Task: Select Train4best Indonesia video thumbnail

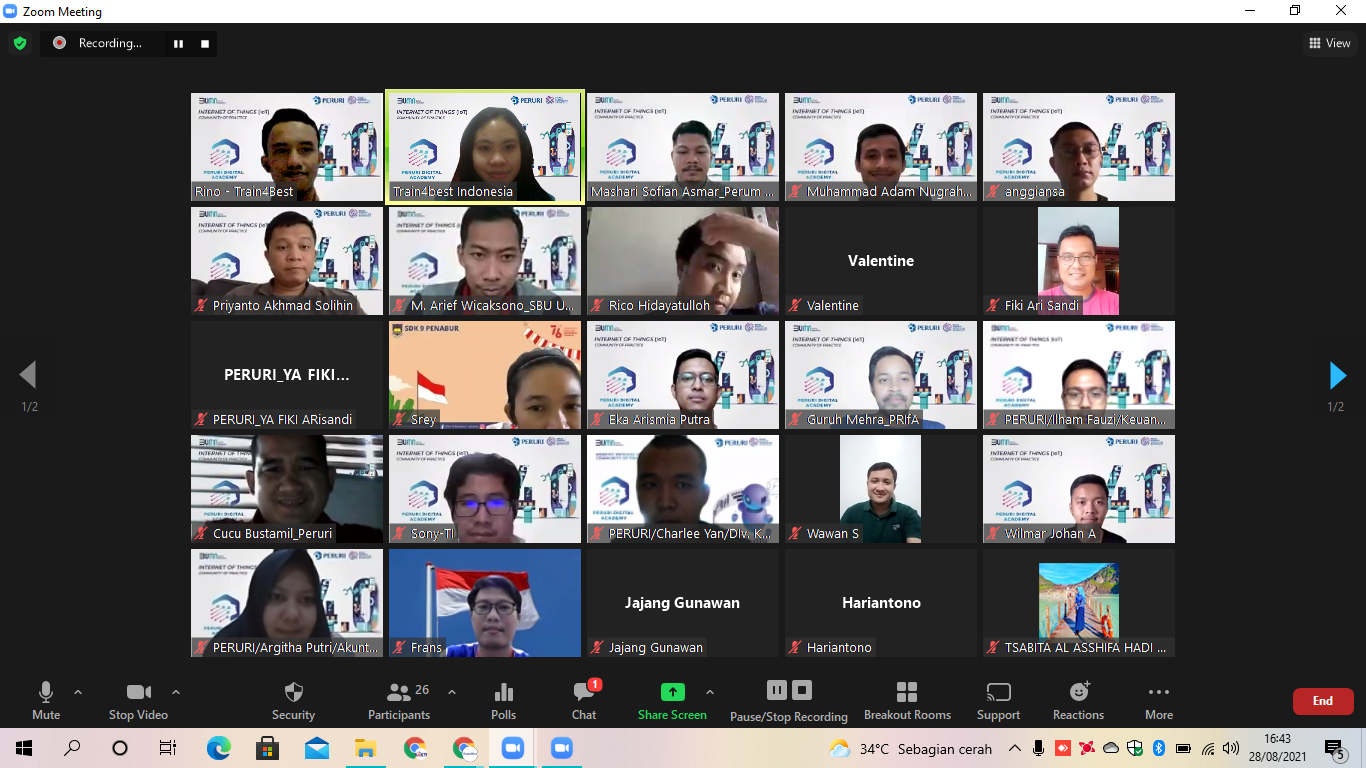Action: 485,147
